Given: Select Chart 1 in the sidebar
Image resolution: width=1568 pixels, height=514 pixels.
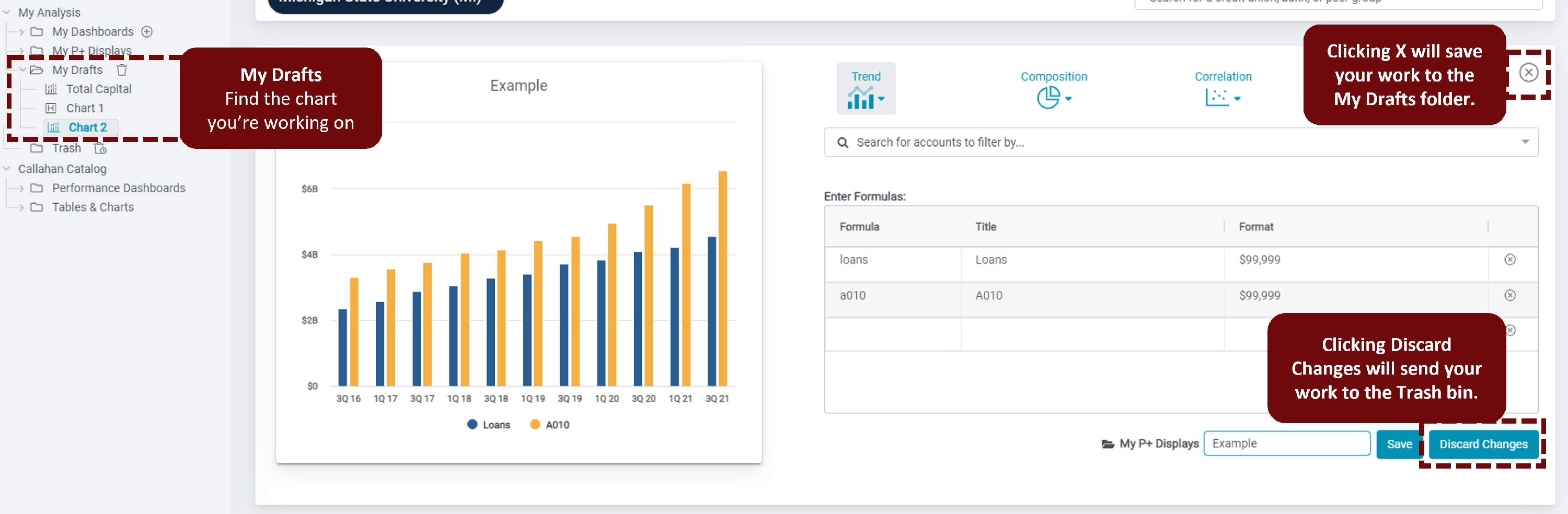Looking at the screenshot, I should (x=85, y=108).
